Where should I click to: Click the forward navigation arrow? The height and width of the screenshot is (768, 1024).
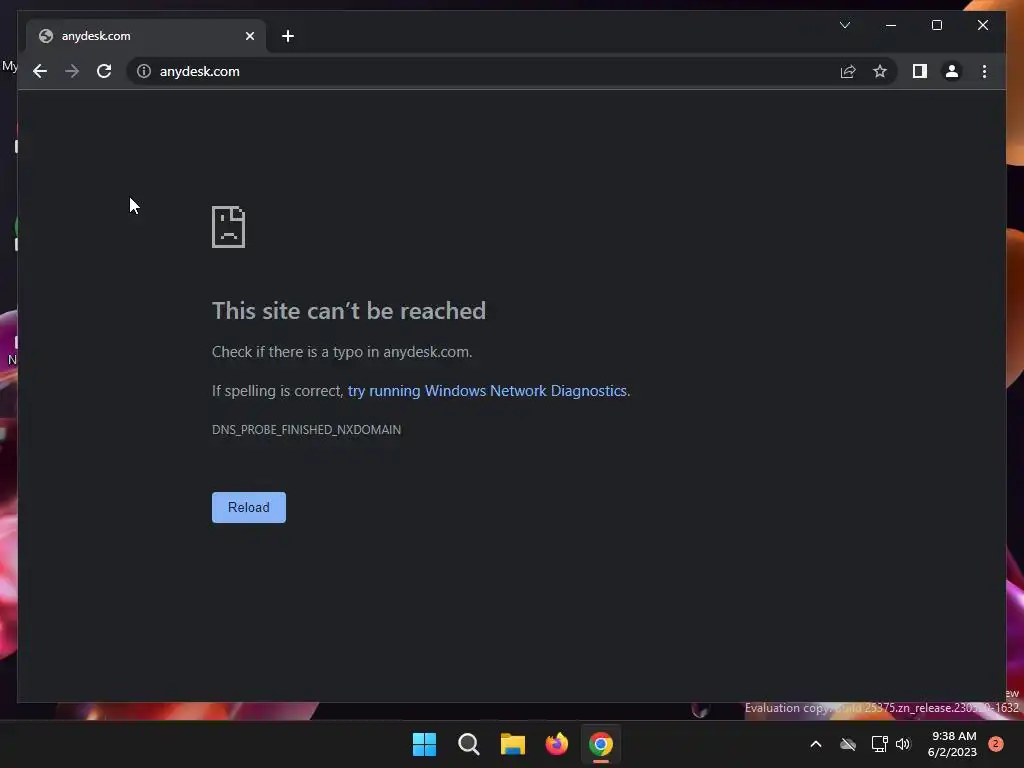[72, 71]
